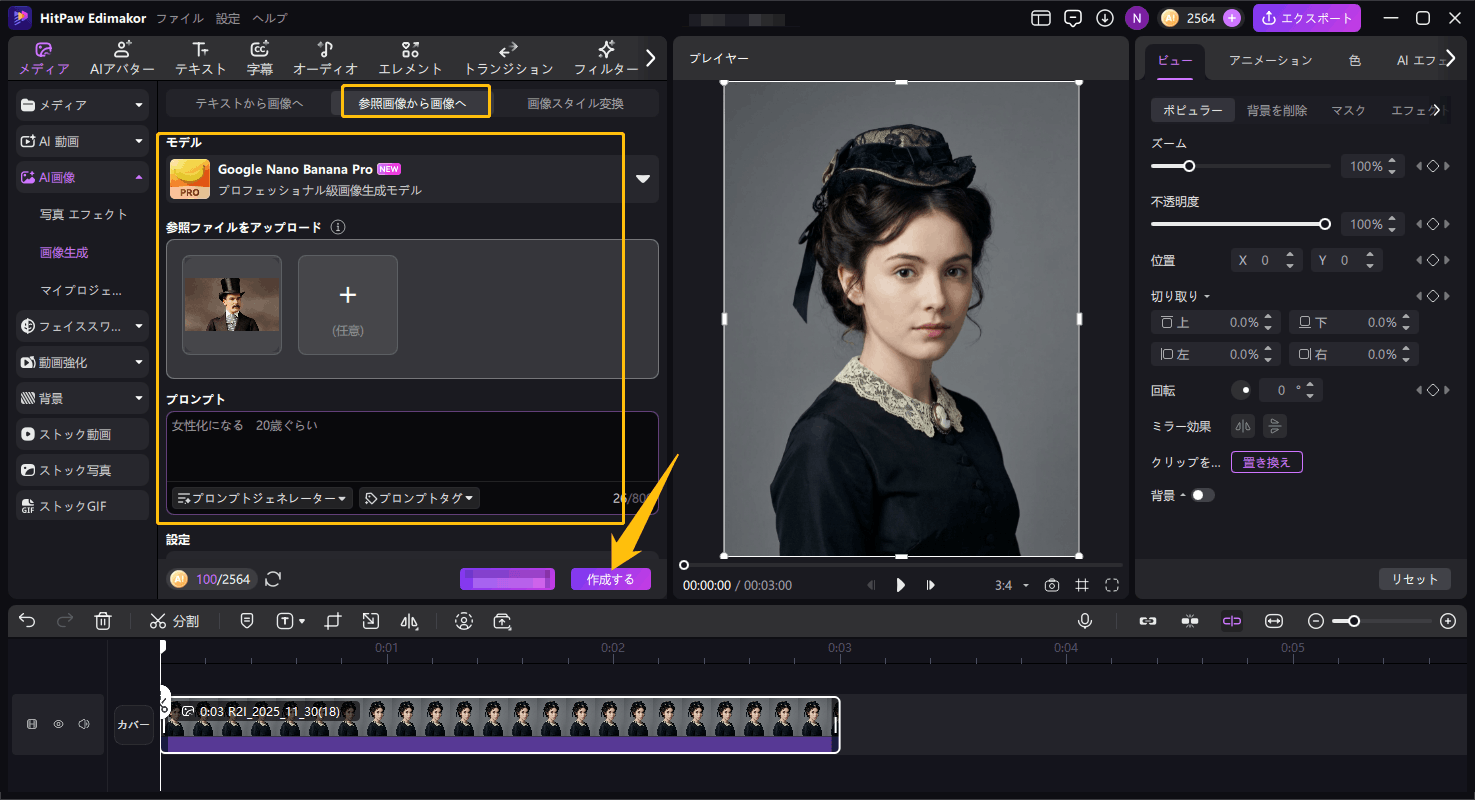
Task: Toggle vertical mirror effect for the clip
Action: [x=1274, y=425]
